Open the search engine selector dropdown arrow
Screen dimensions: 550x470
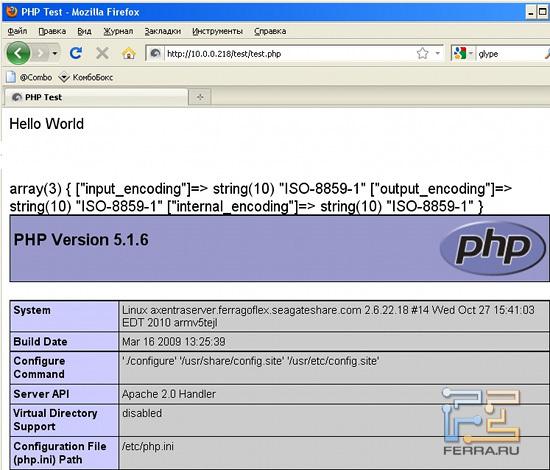(x=471, y=54)
